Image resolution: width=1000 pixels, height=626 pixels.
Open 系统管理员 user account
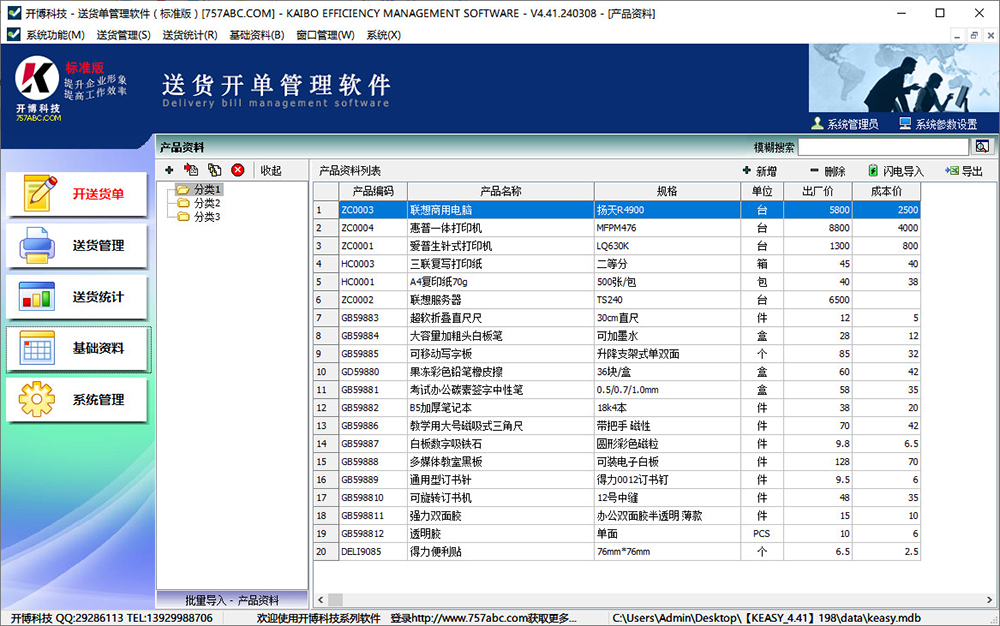(x=844, y=124)
